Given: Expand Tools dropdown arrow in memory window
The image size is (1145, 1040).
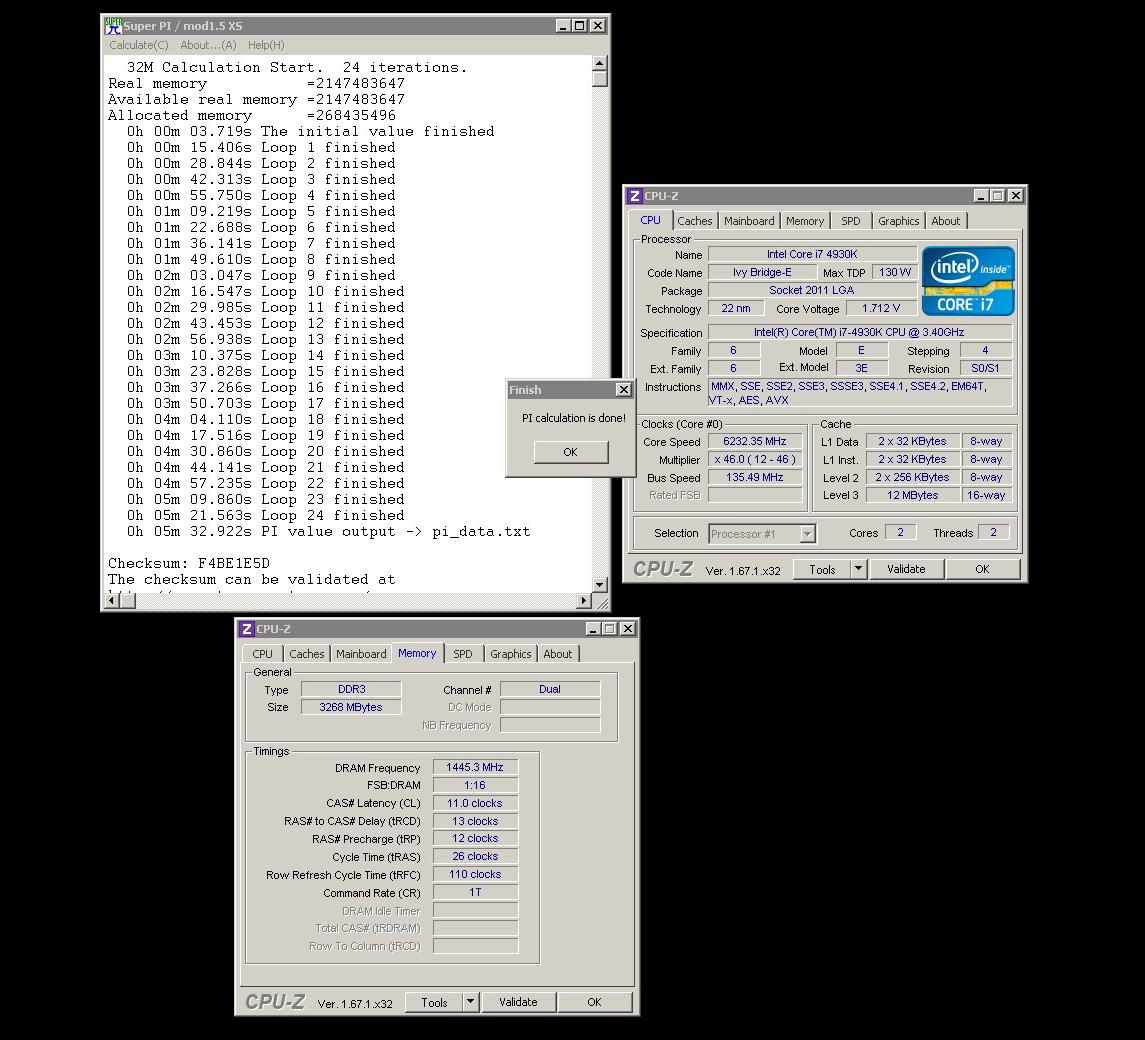Looking at the screenshot, I should (x=471, y=1003).
